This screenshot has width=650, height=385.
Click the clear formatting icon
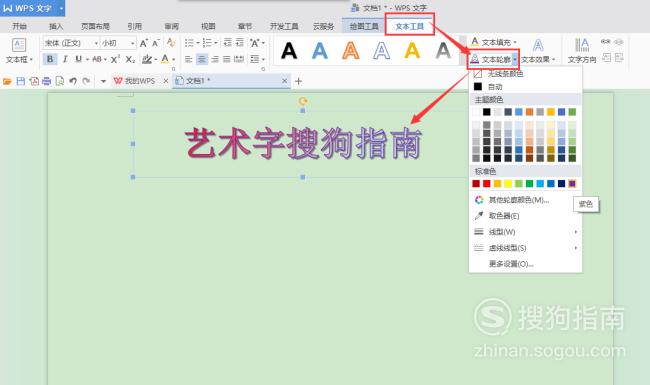(170, 43)
